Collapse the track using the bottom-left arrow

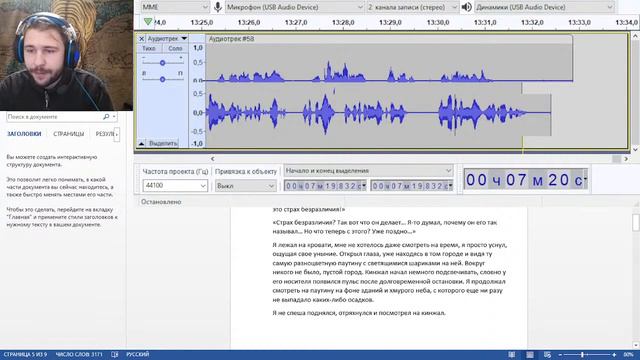(x=141, y=143)
